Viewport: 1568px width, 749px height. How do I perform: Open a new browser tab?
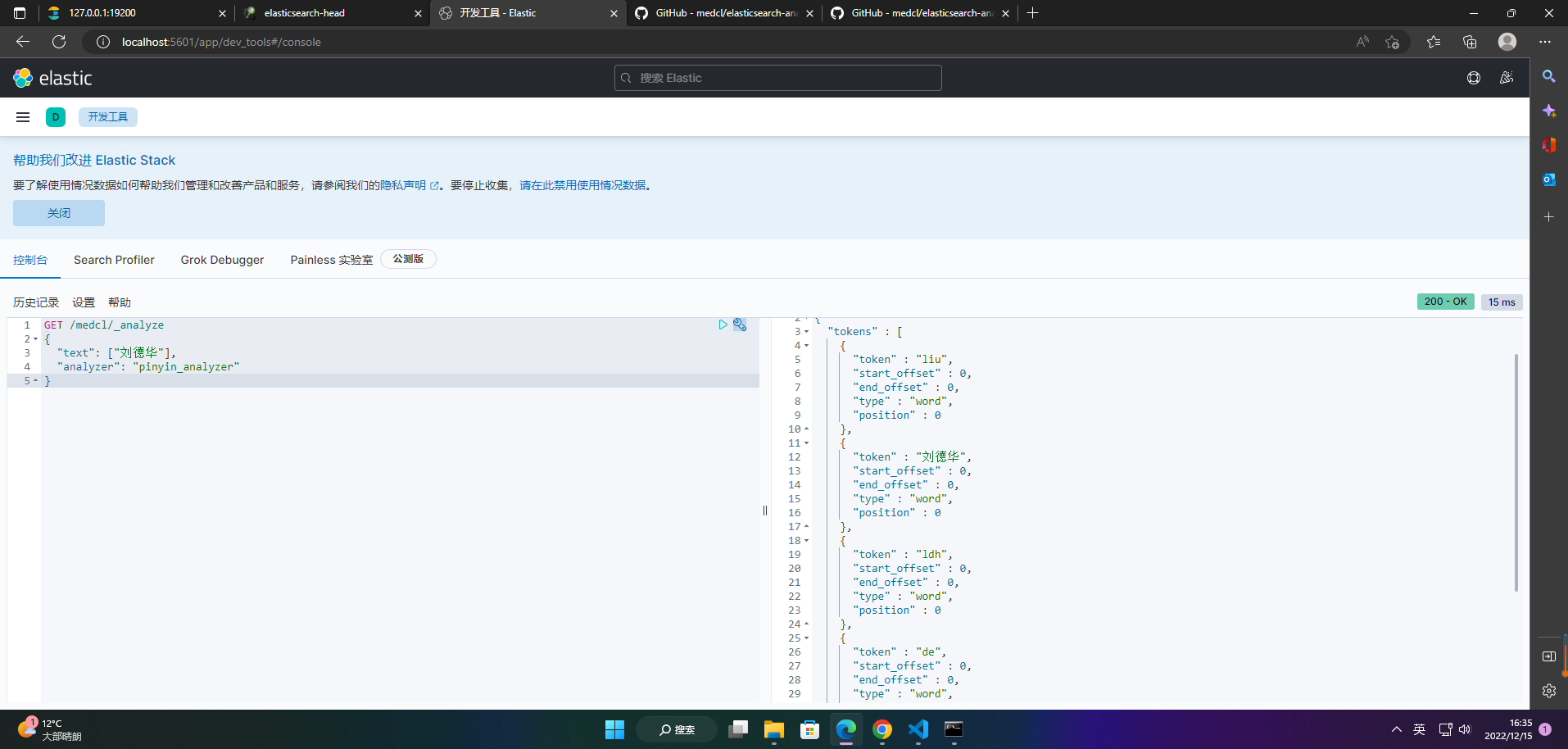click(1032, 13)
